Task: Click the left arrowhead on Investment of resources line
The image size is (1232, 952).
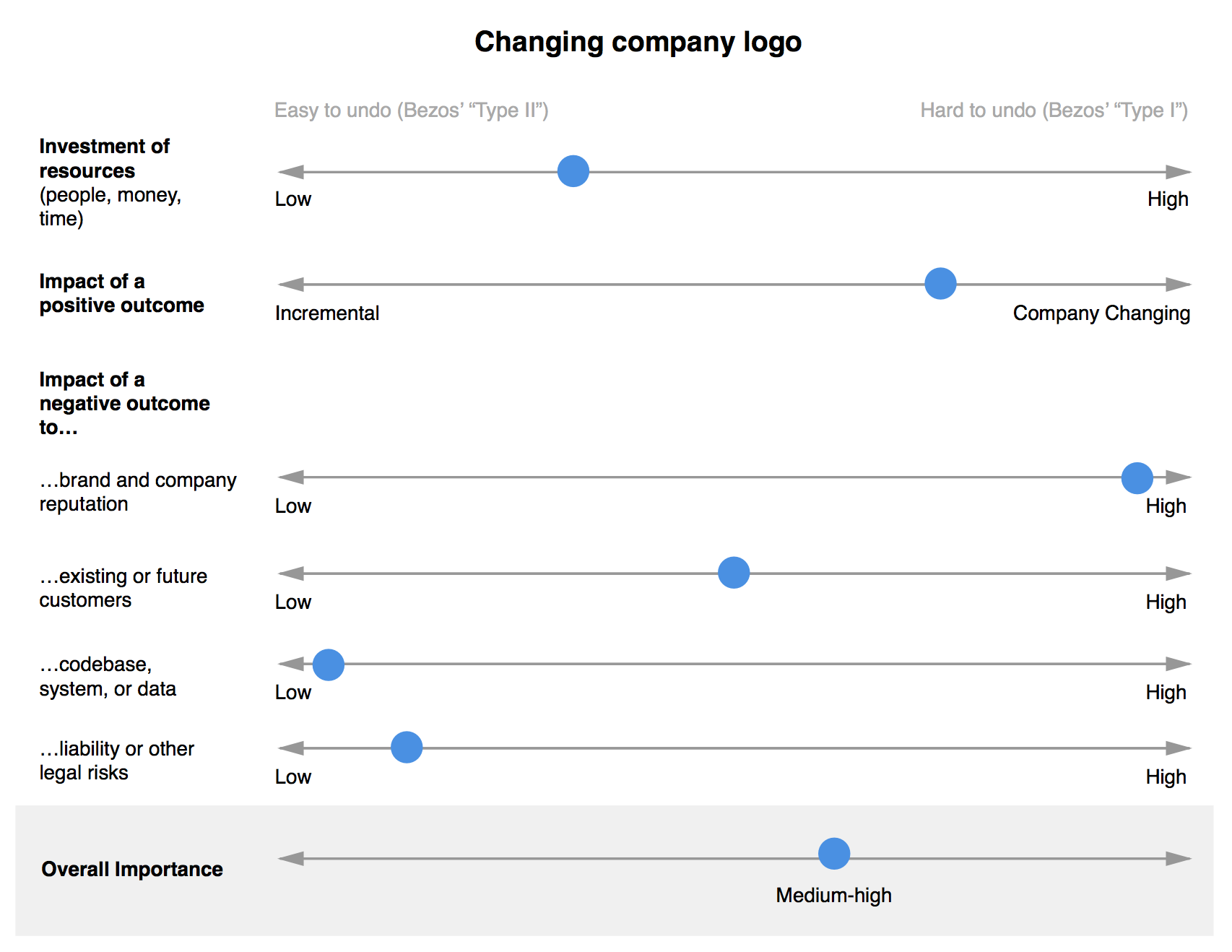Action: [x=291, y=172]
